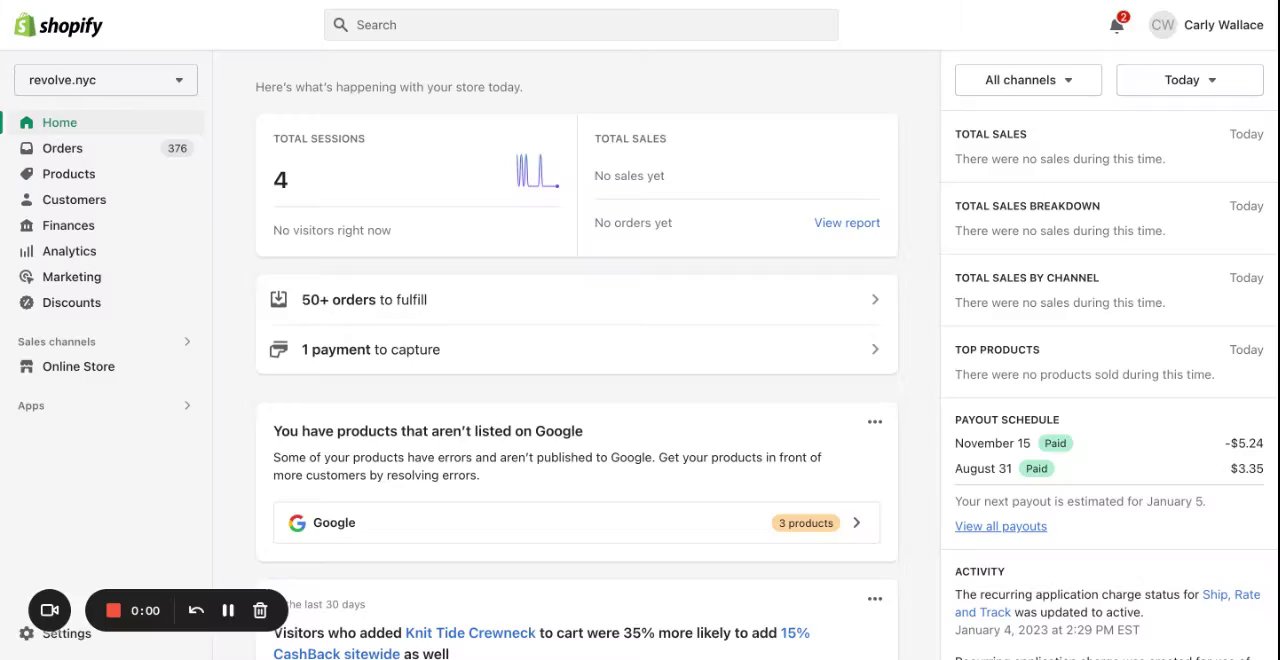The height and width of the screenshot is (660, 1280).
Task: Pause the screen recording
Action: [228, 610]
